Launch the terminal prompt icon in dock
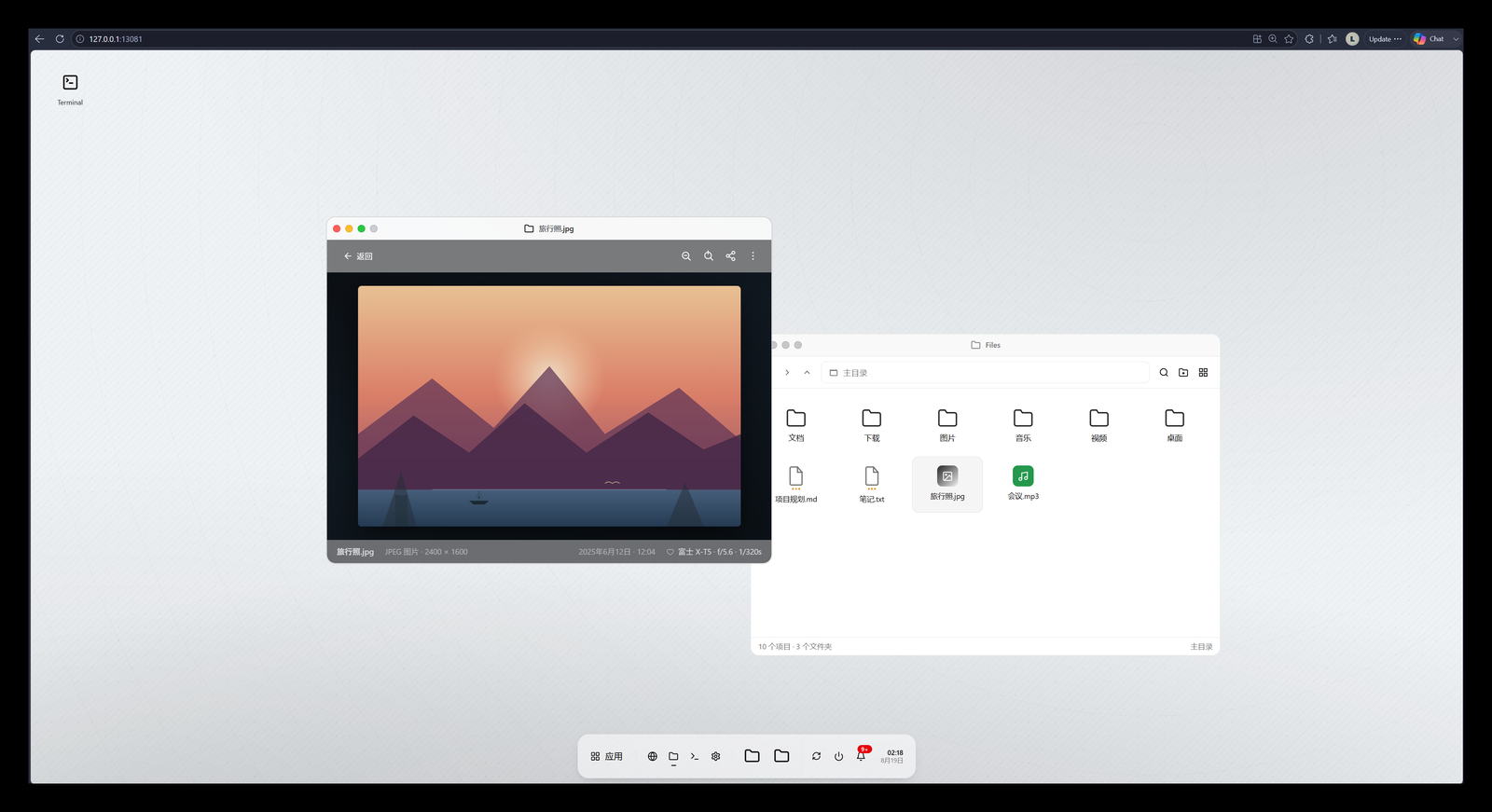Screen dimensions: 1492x812 pyautogui.click(x=695, y=756)
